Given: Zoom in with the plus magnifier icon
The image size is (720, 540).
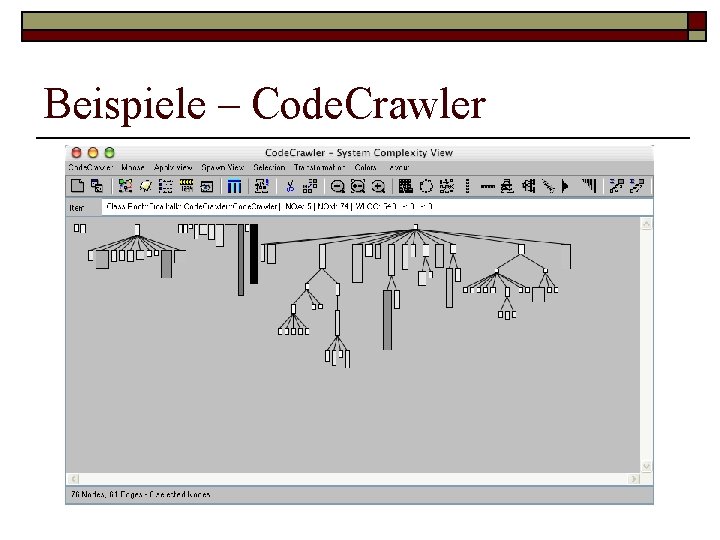Looking at the screenshot, I should coord(378,186).
